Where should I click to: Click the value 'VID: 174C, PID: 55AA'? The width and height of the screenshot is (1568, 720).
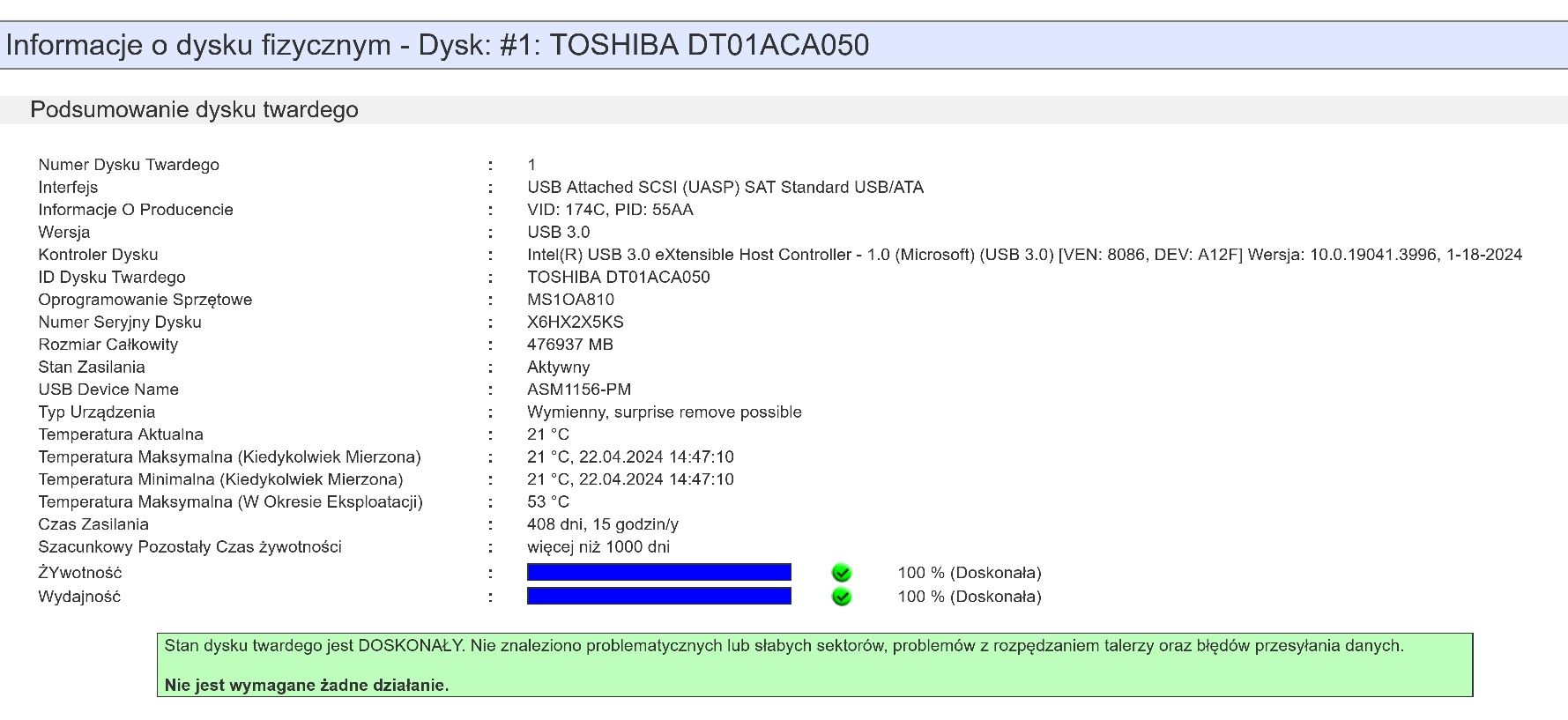(610, 210)
